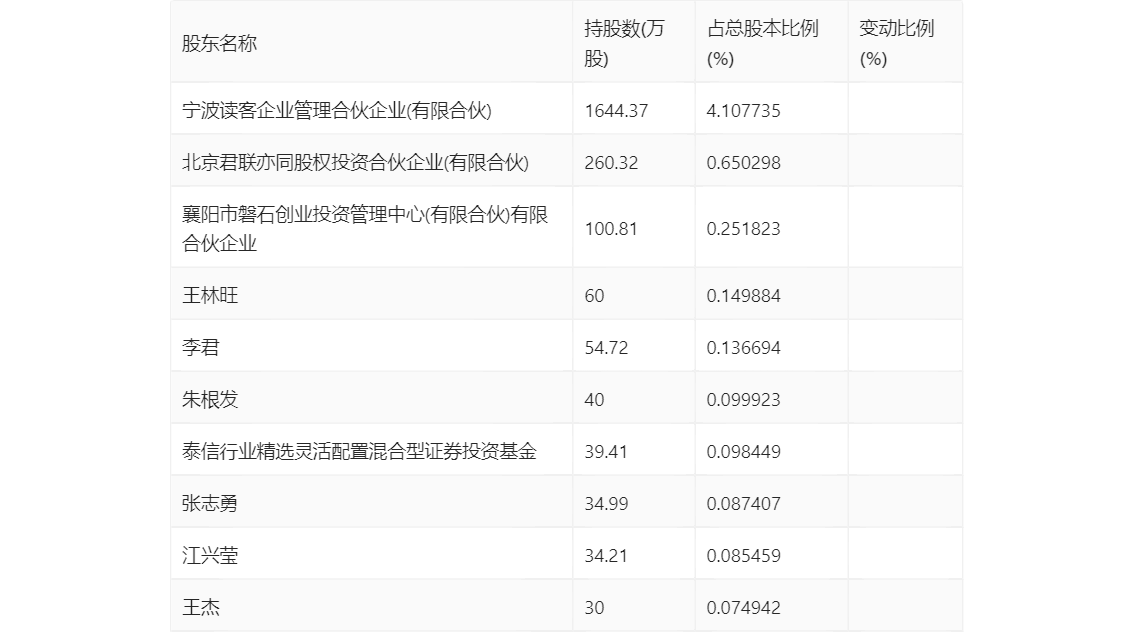Click 王杰's share count 30
This screenshot has width=1134, height=632.
pyautogui.click(x=594, y=608)
